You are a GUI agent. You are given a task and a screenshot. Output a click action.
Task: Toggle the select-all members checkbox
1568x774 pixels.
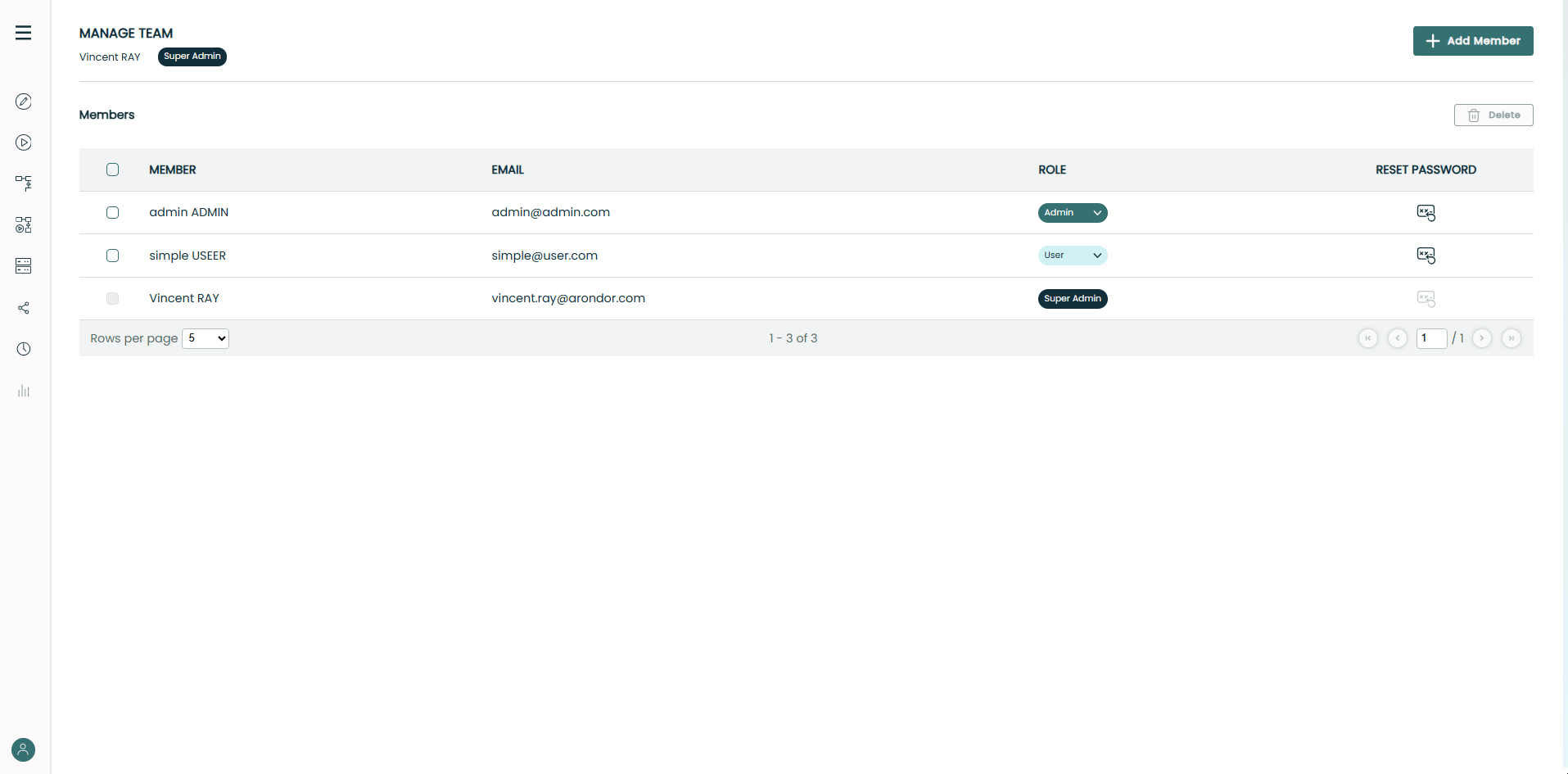click(113, 170)
